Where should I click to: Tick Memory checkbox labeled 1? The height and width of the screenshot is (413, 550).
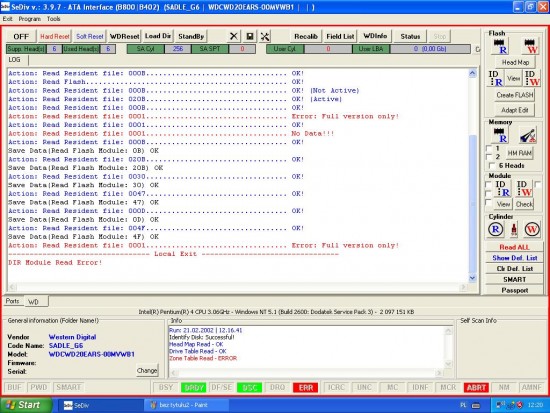(489, 148)
